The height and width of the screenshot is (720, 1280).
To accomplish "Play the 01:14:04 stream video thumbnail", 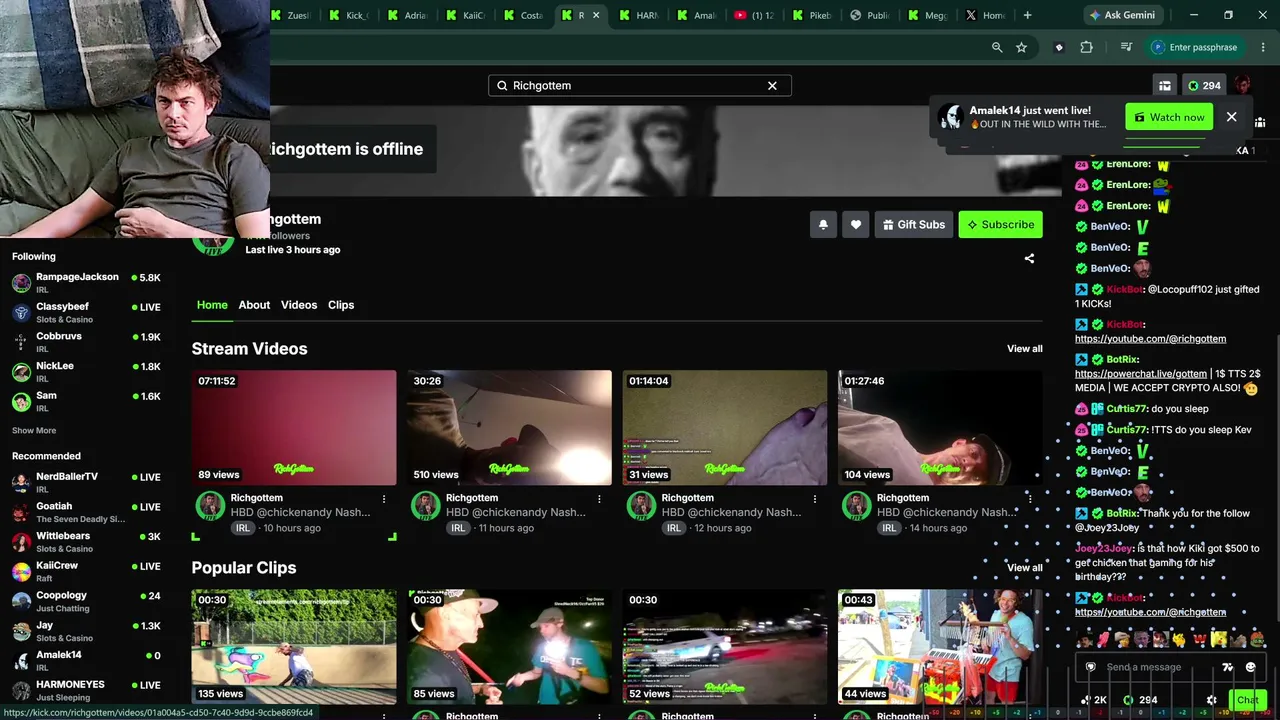I will tap(725, 428).
